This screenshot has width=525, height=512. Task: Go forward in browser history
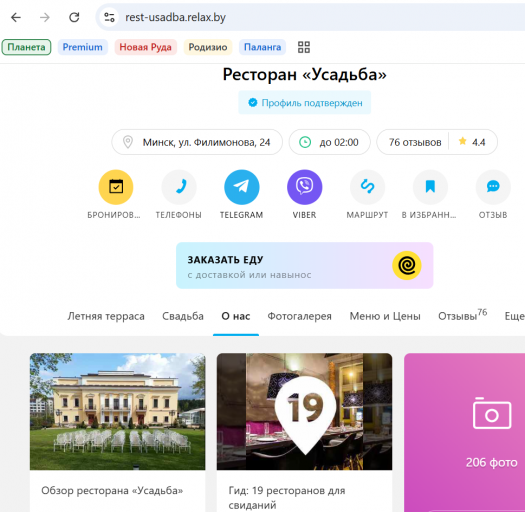pyautogui.click(x=45, y=17)
